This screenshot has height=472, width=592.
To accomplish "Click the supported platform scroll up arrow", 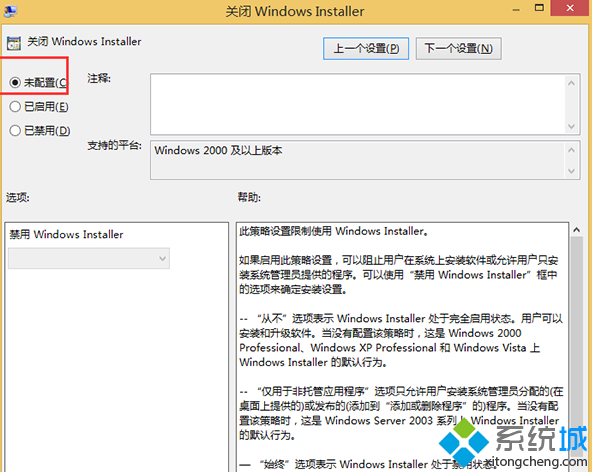I will point(571,150).
